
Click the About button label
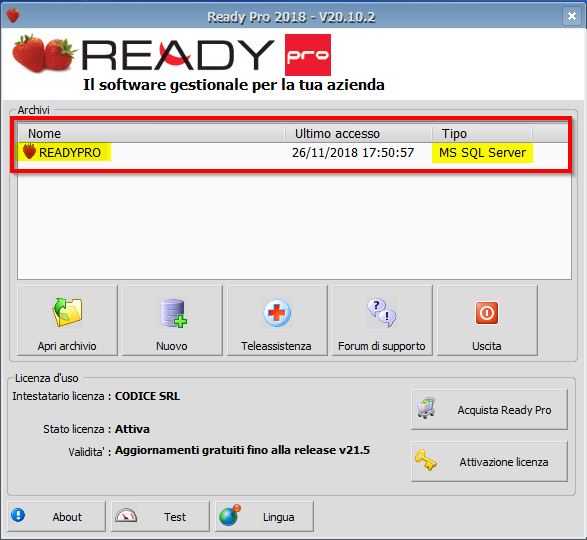pos(67,517)
